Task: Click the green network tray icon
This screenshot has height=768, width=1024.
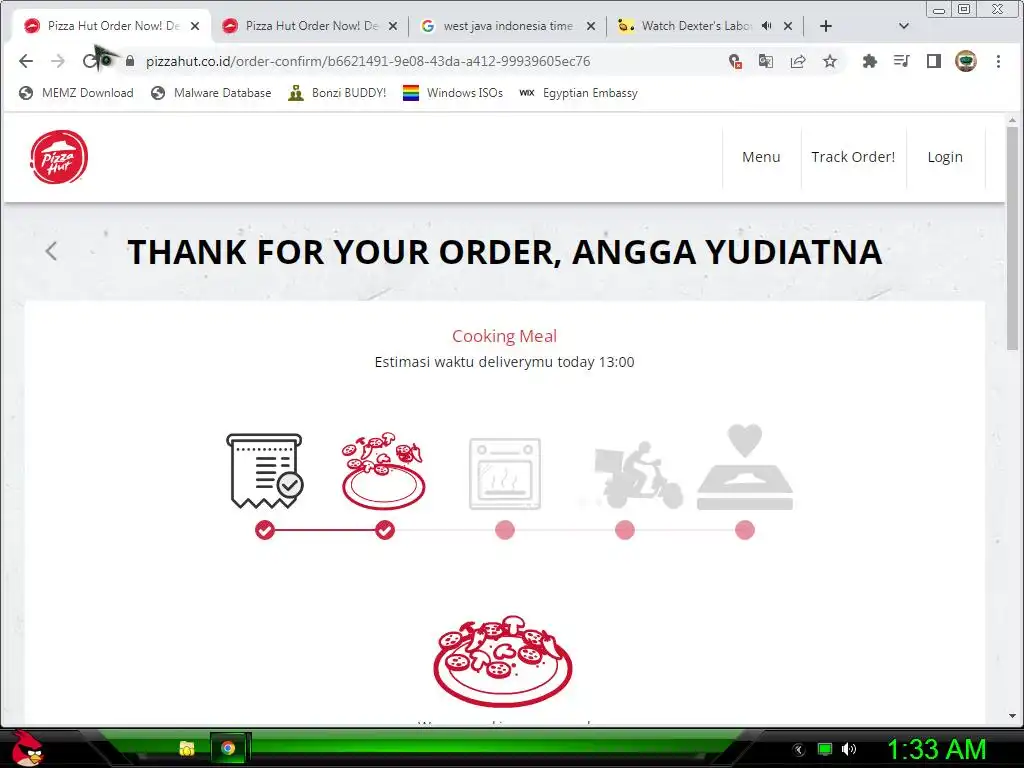Action: pos(825,749)
